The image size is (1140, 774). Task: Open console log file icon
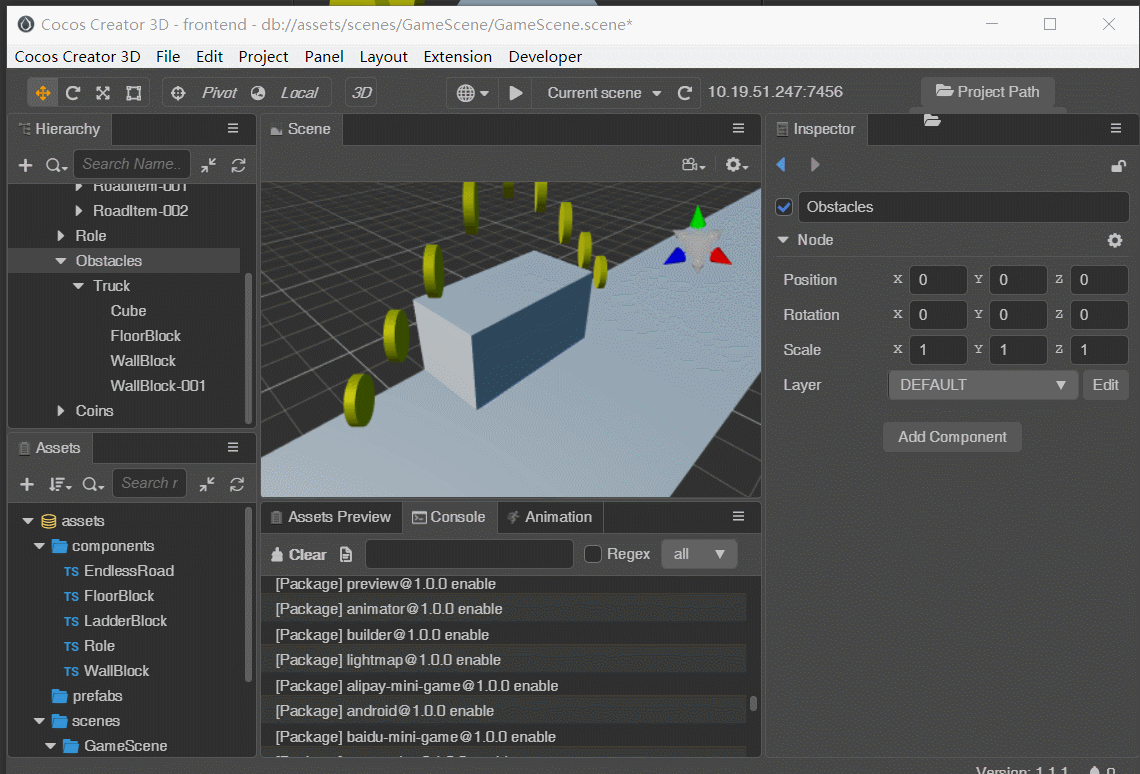coord(346,555)
